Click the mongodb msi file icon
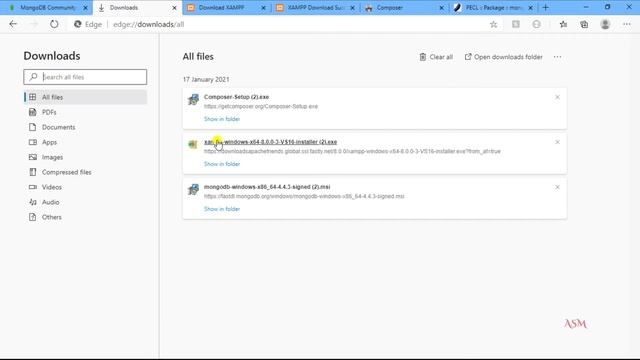The image size is (640, 360). coord(193,189)
